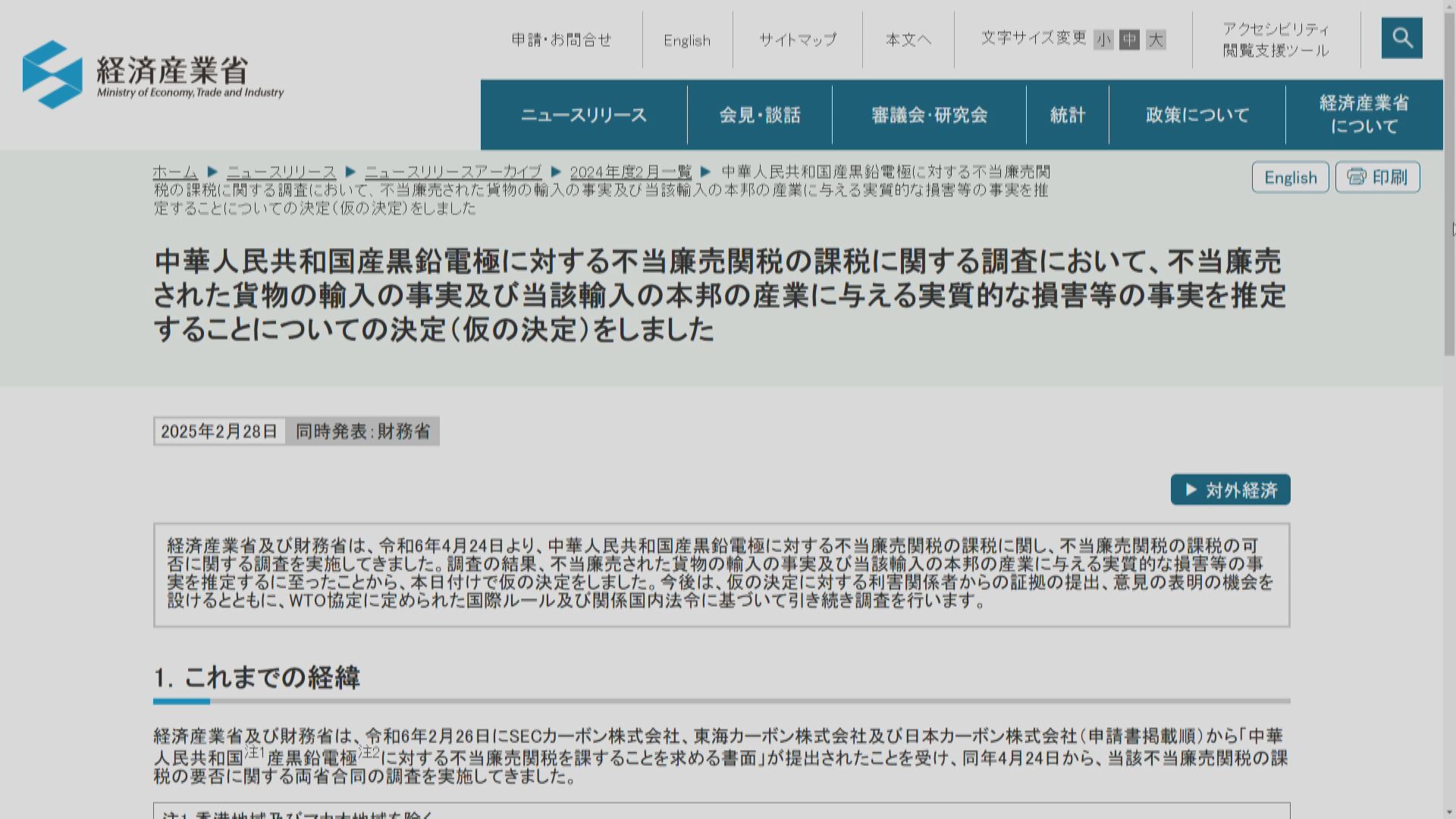
Task: Click the magnifying glass search icon
Action: point(1401,38)
